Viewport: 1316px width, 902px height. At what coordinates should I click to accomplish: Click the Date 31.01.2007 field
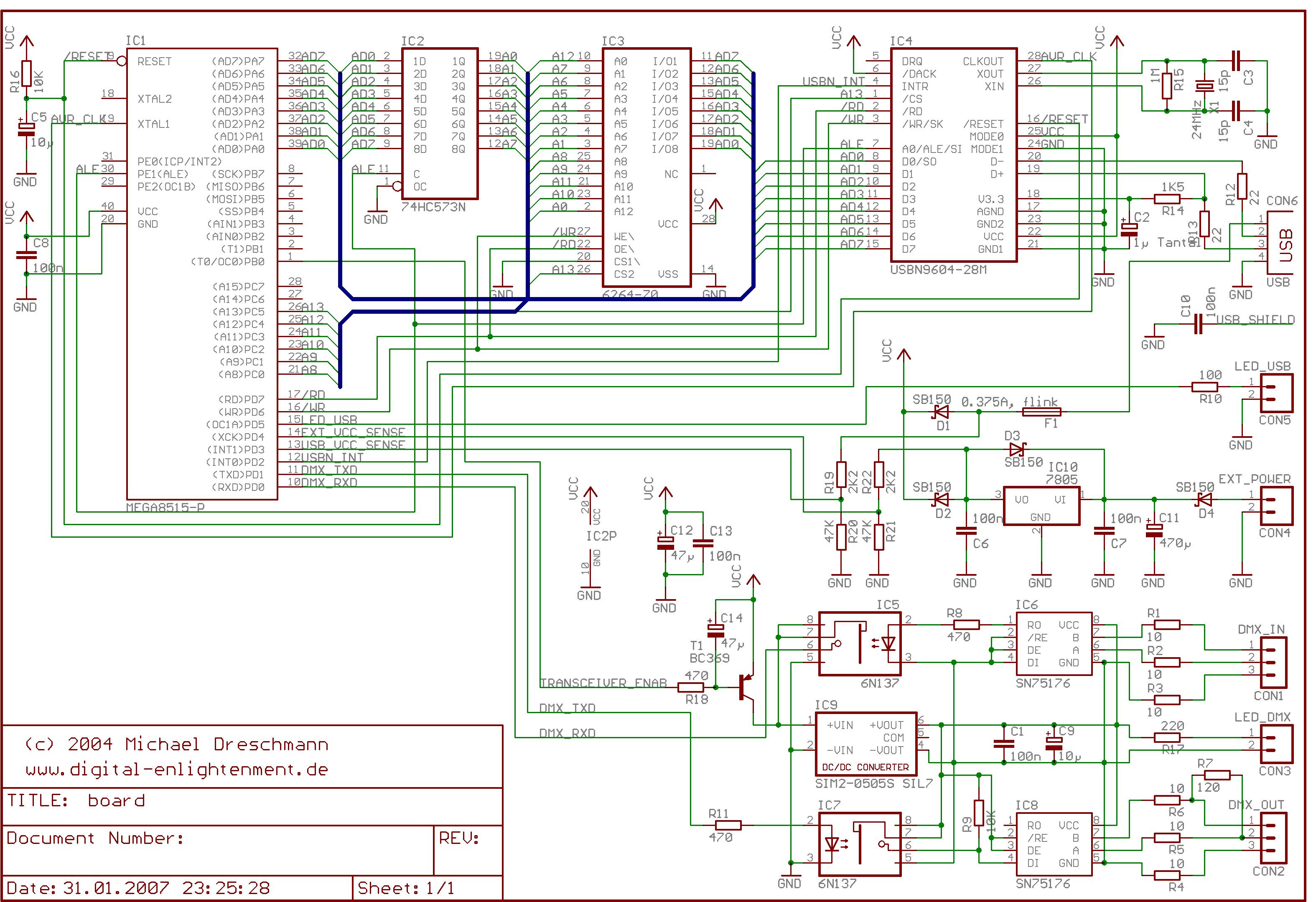[x=177, y=888]
